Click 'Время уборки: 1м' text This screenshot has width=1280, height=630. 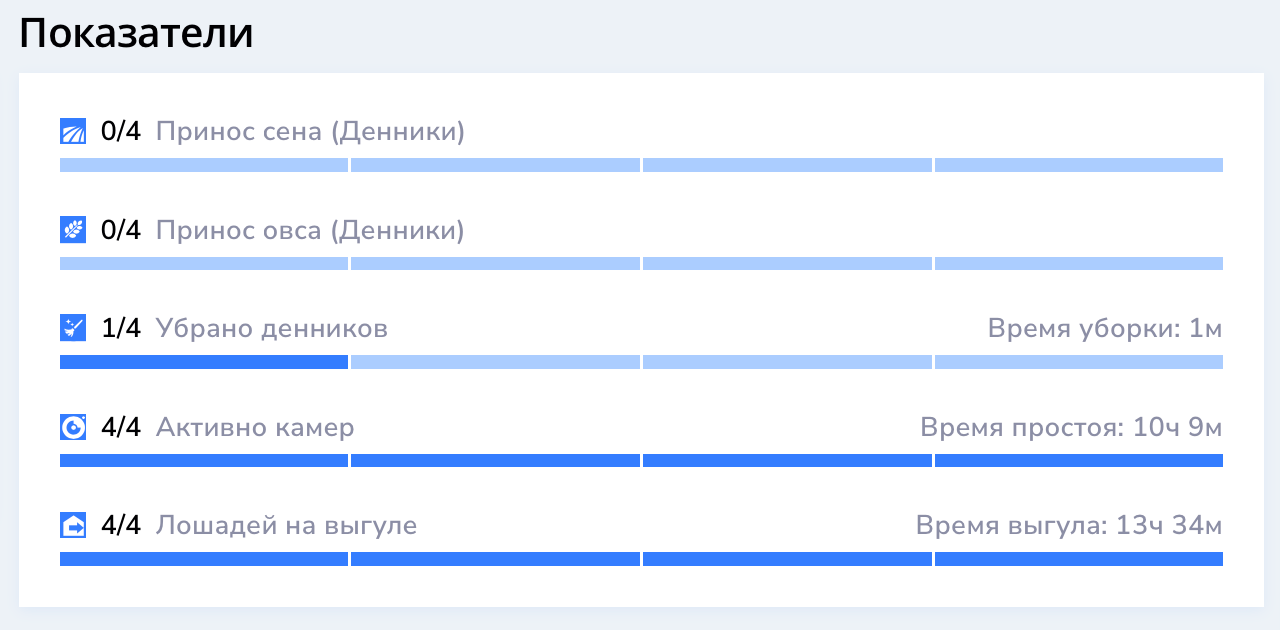click(1105, 329)
